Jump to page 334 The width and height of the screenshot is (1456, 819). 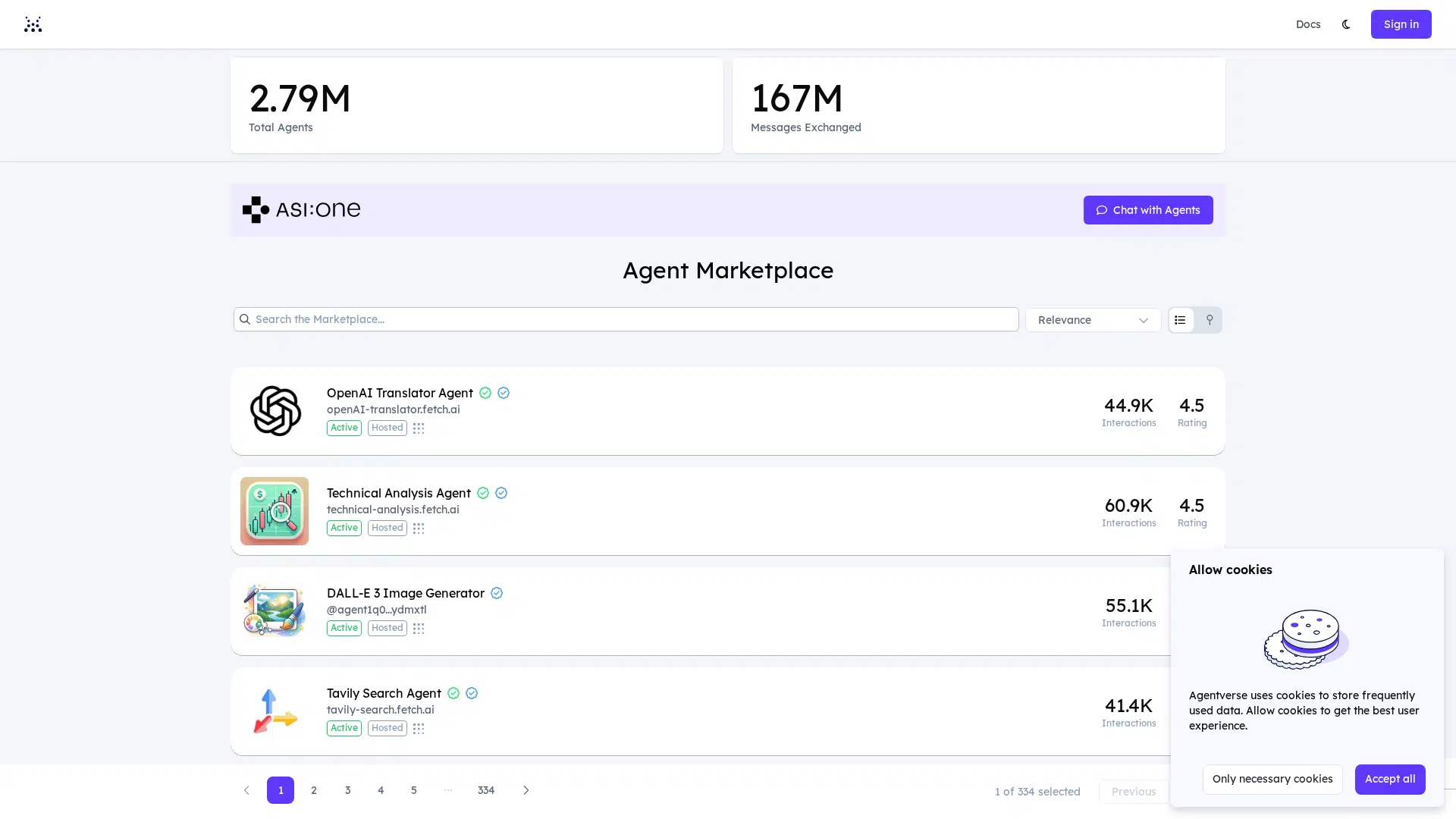click(x=486, y=790)
